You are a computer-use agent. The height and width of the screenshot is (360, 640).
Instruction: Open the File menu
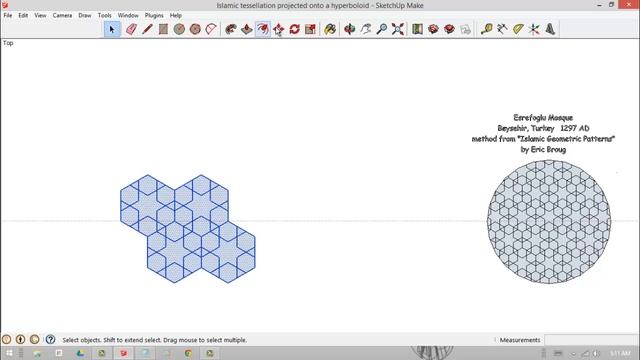(x=8, y=15)
